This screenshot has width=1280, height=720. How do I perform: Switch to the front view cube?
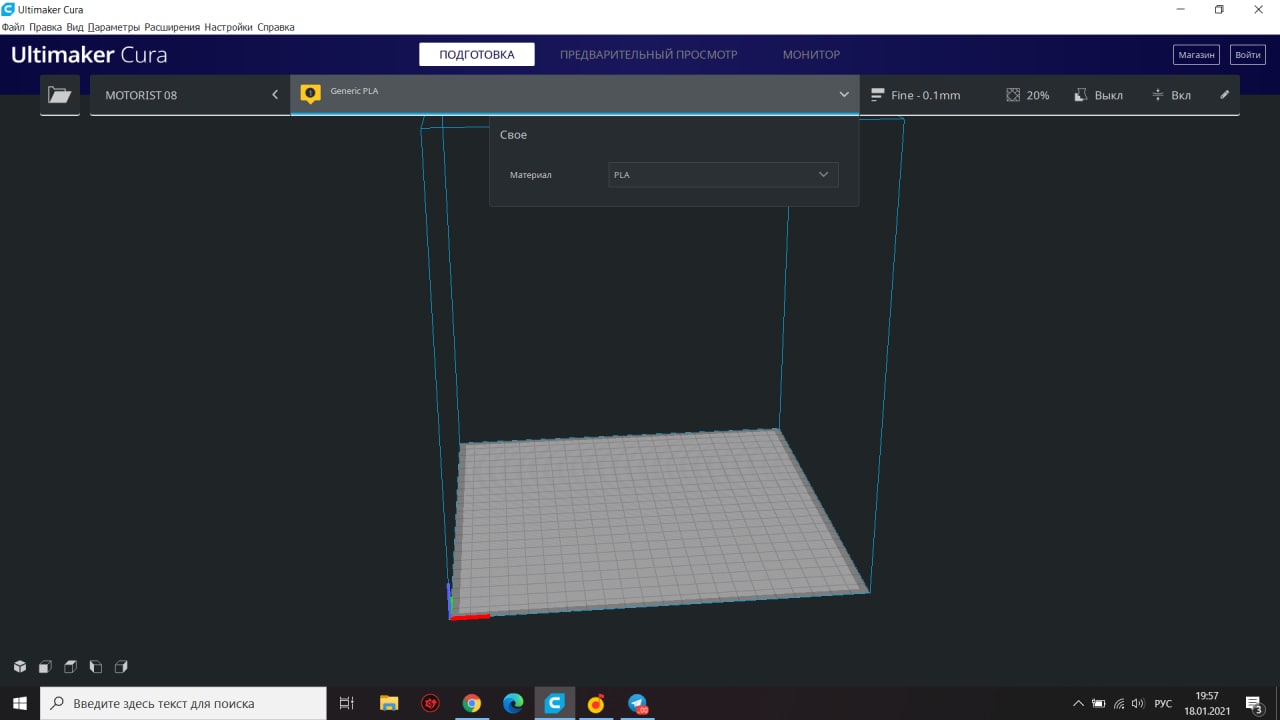pos(45,667)
